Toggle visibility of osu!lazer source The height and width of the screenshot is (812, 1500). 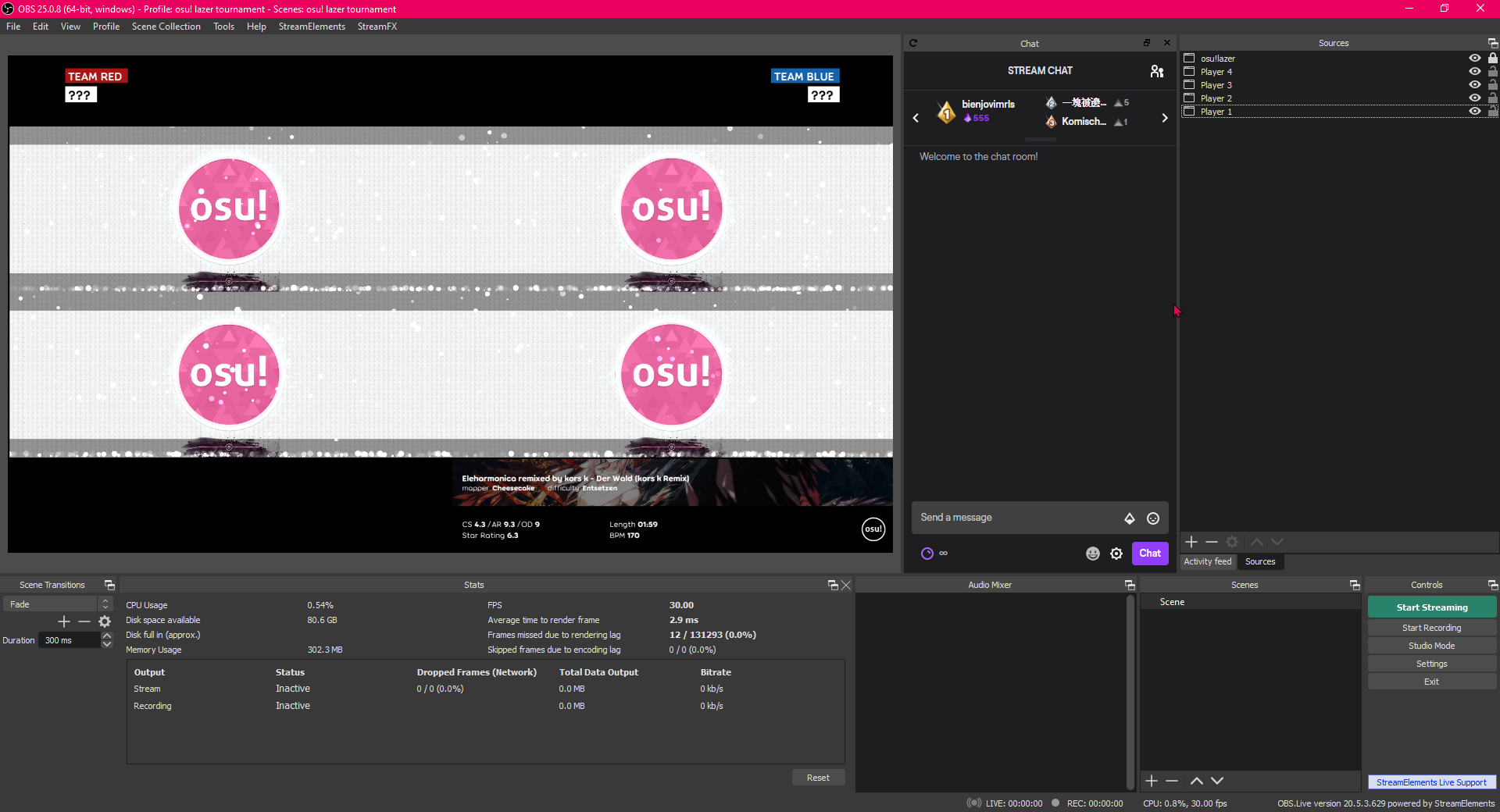[1475, 59]
